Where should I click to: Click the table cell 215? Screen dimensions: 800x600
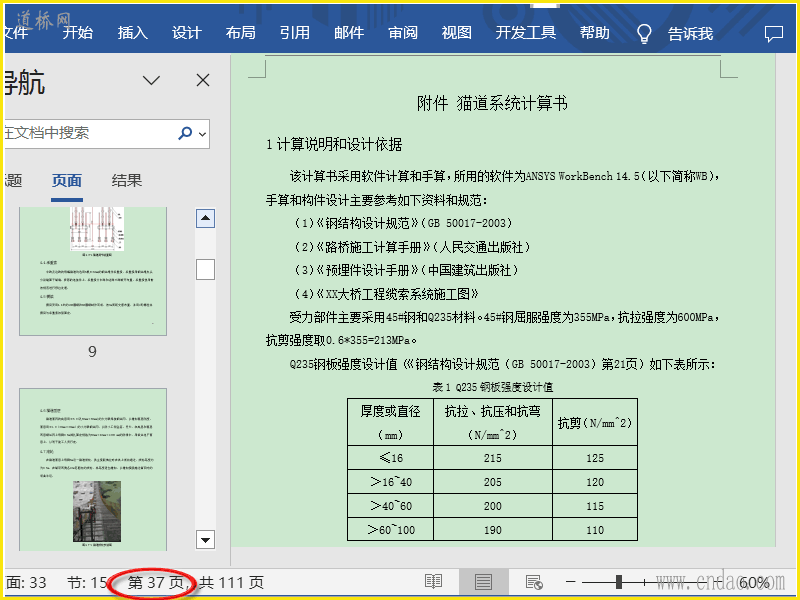[x=492, y=458]
